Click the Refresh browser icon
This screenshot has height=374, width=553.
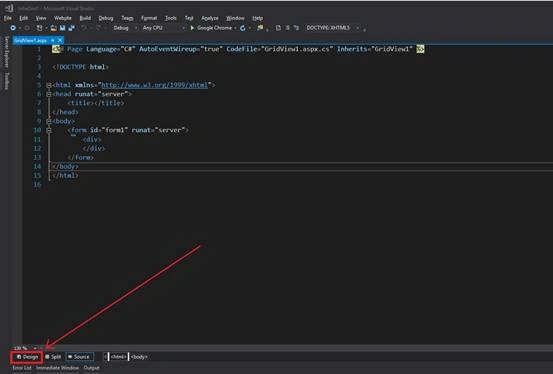pos(243,28)
